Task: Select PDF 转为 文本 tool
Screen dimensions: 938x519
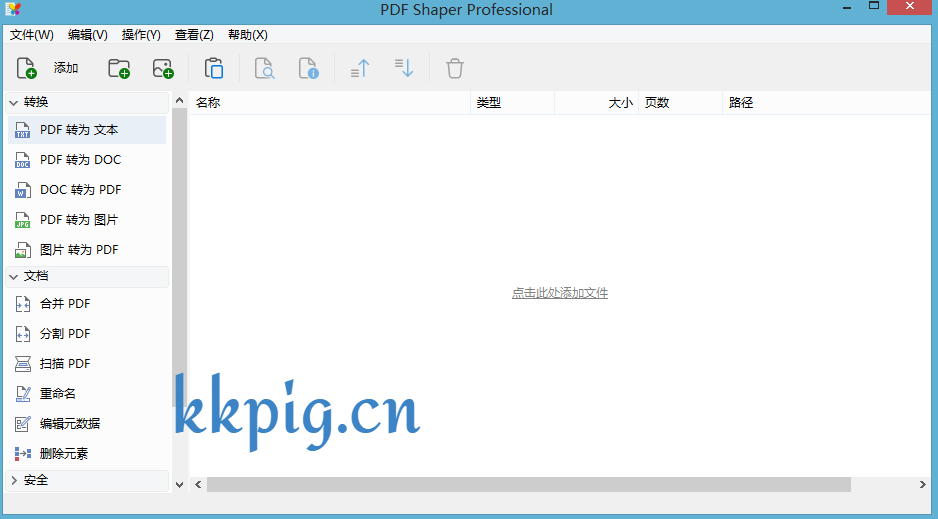Action: [x=87, y=130]
